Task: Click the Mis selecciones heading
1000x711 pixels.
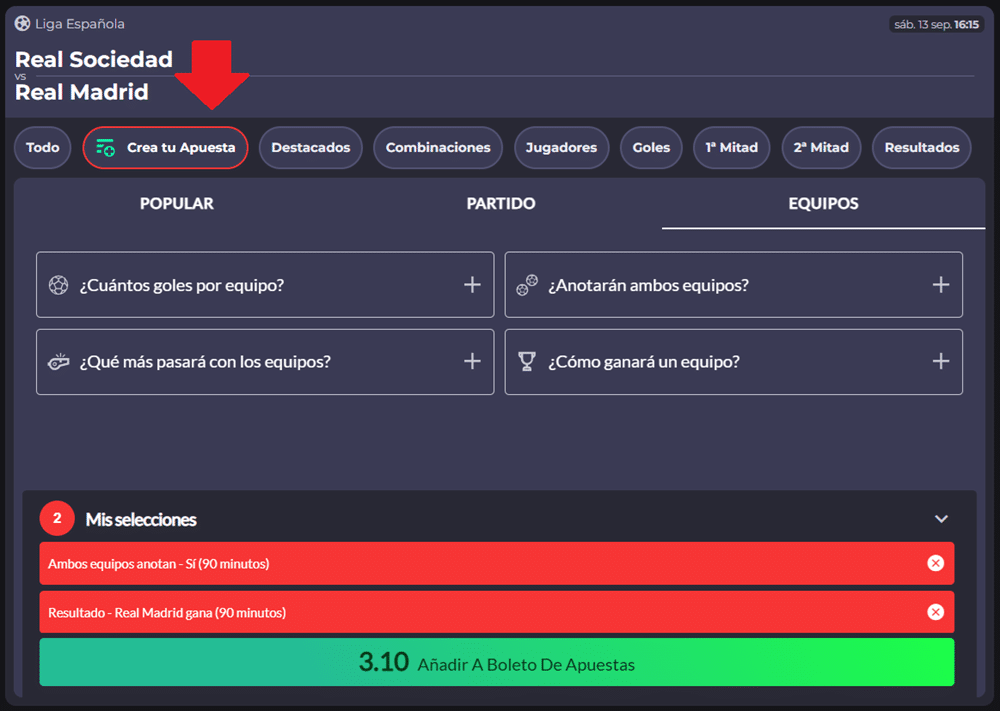Action: pyautogui.click(x=141, y=520)
